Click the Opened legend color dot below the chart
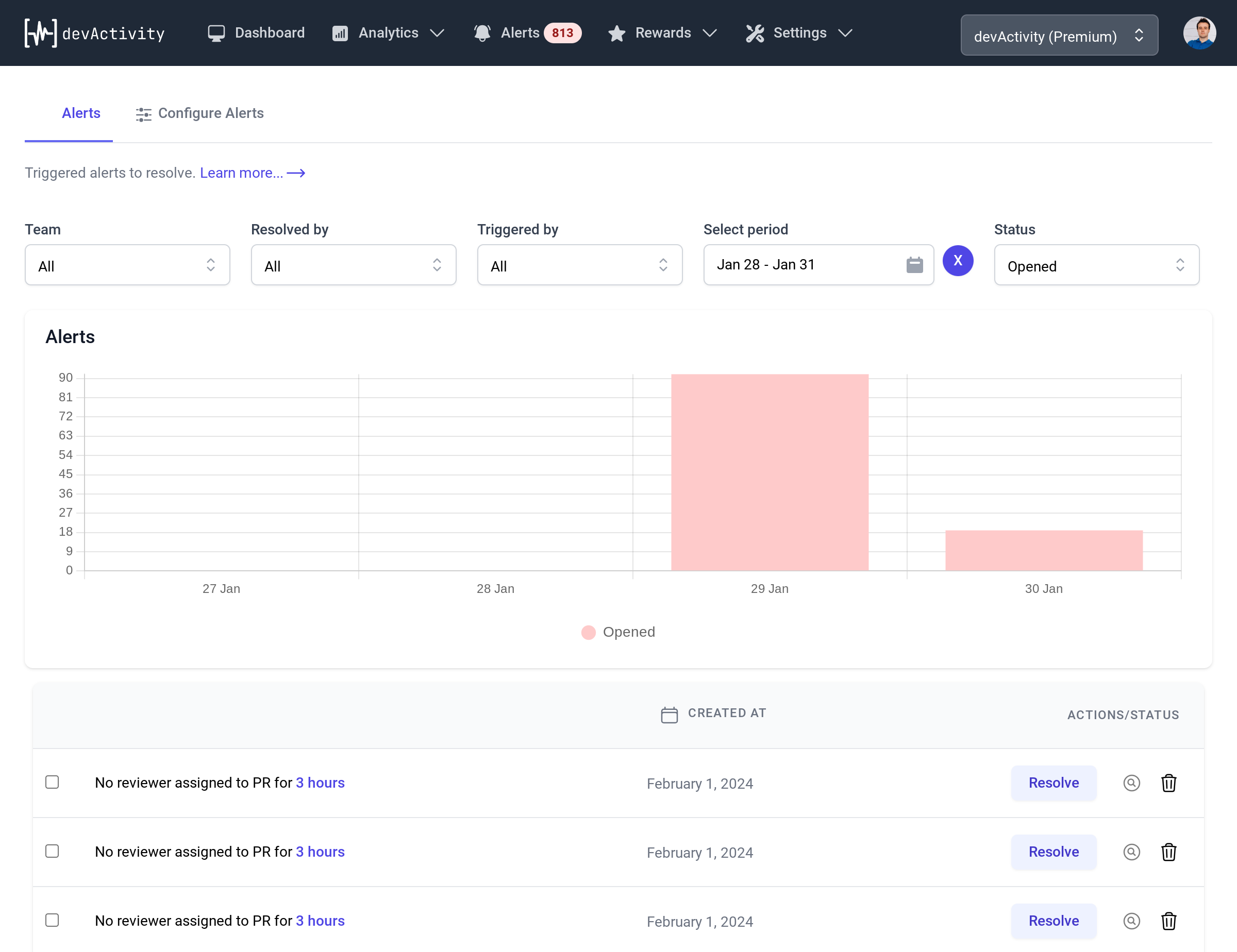 coord(588,632)
